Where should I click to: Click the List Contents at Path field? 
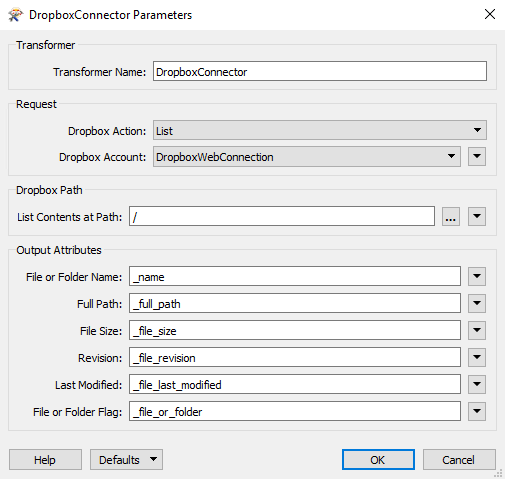click(282, 216)
